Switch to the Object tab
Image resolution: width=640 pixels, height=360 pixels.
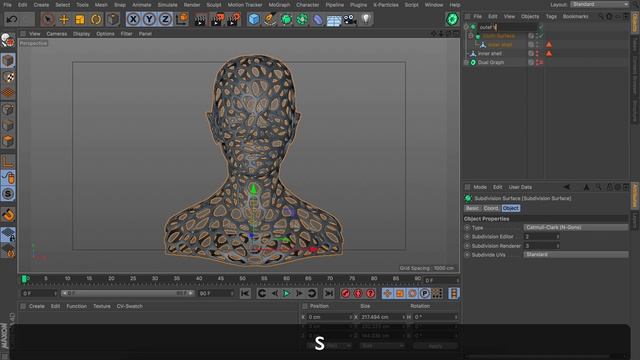pyautogui.click(x=511, y=208)
